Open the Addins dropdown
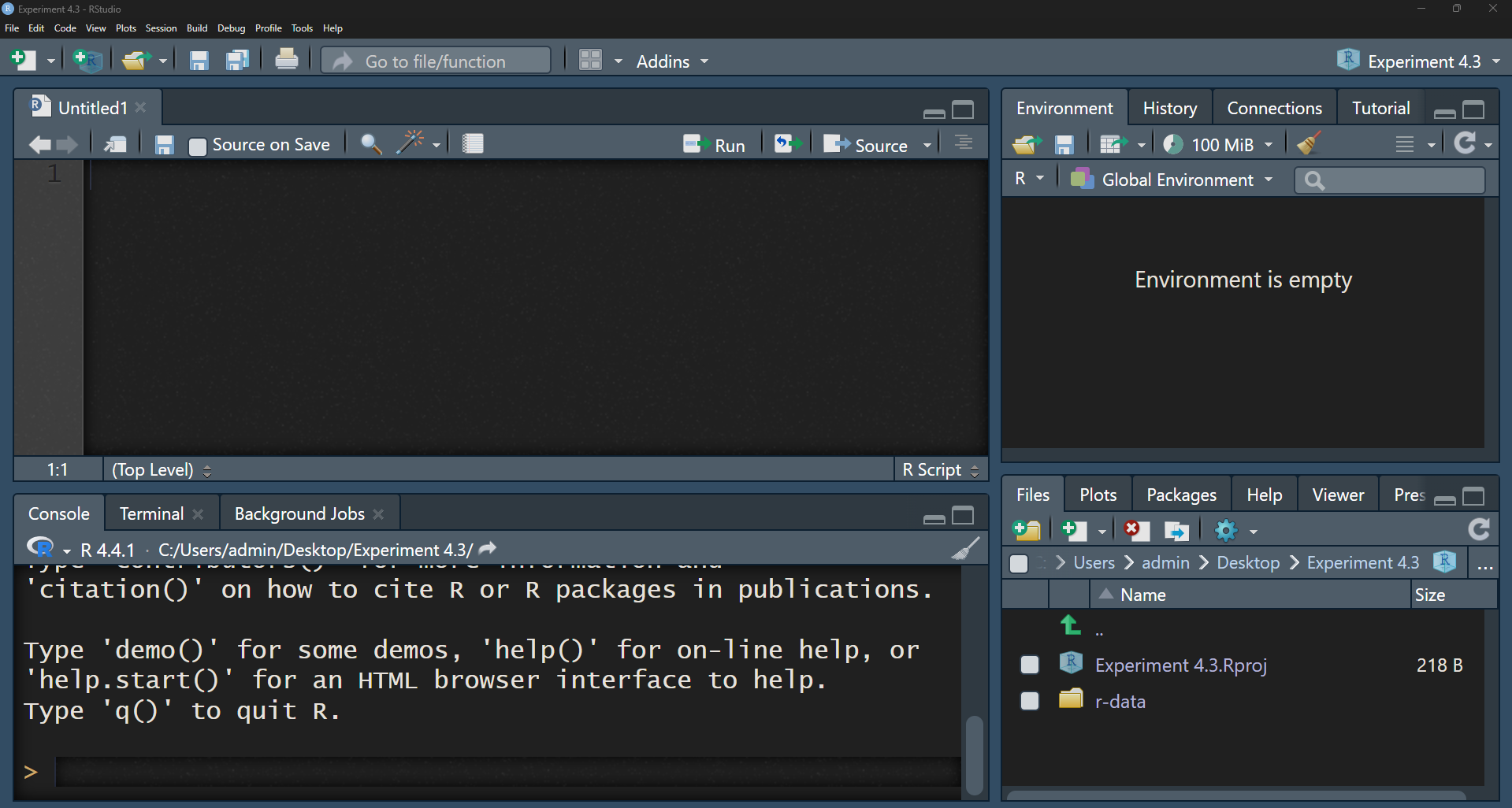 tap(672, 61)
